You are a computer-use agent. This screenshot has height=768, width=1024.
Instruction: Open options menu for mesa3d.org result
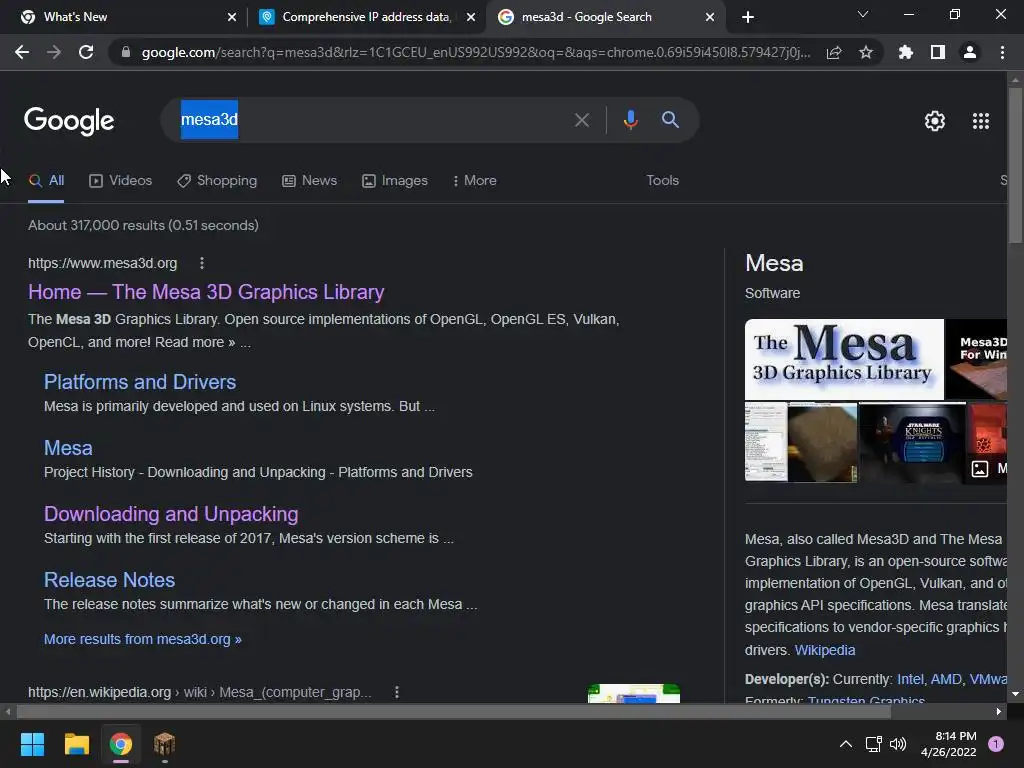click(x=202, y=263)
